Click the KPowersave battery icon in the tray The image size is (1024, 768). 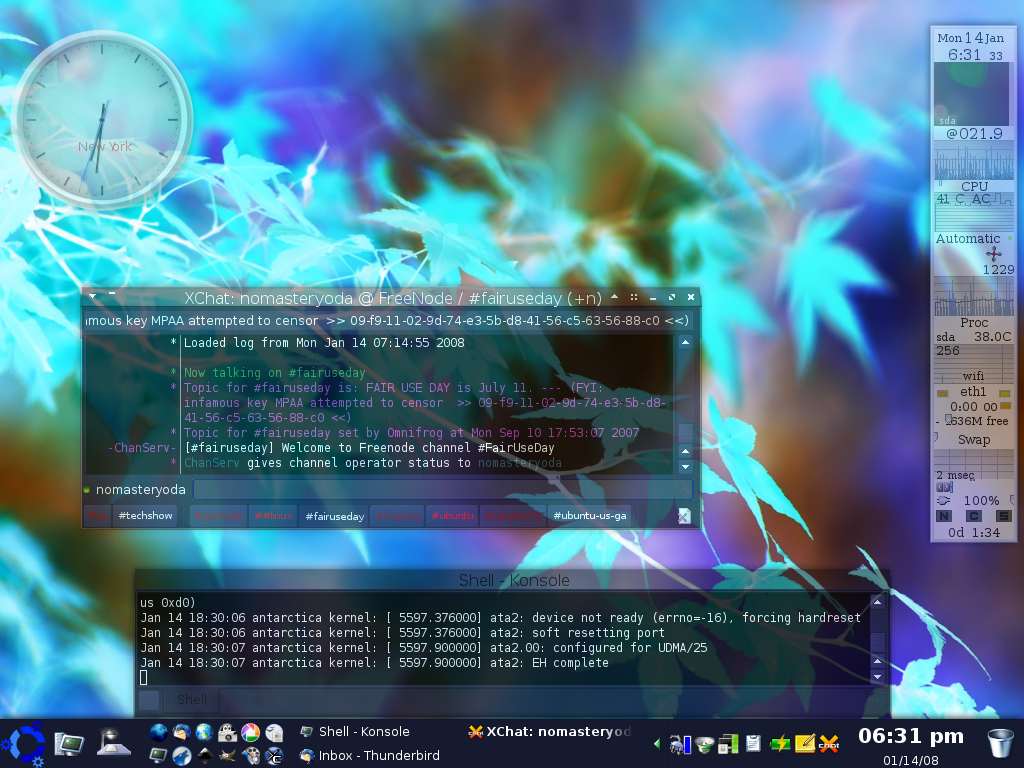(779, 743)
